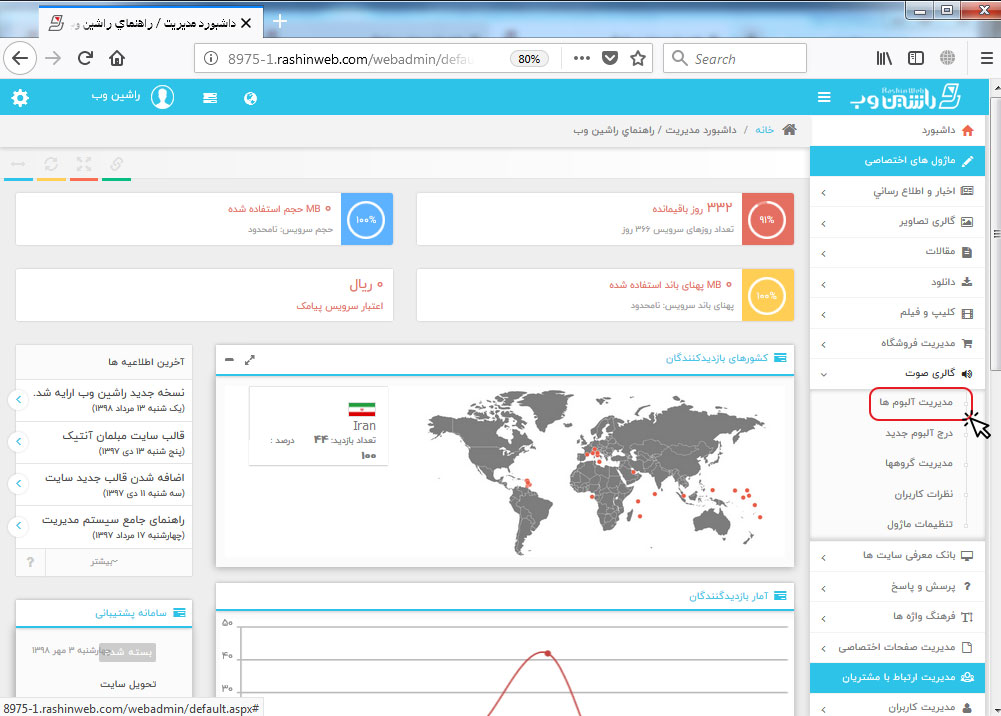Toggle the sidebar with the header hamburger icon

tap(824, 97)
